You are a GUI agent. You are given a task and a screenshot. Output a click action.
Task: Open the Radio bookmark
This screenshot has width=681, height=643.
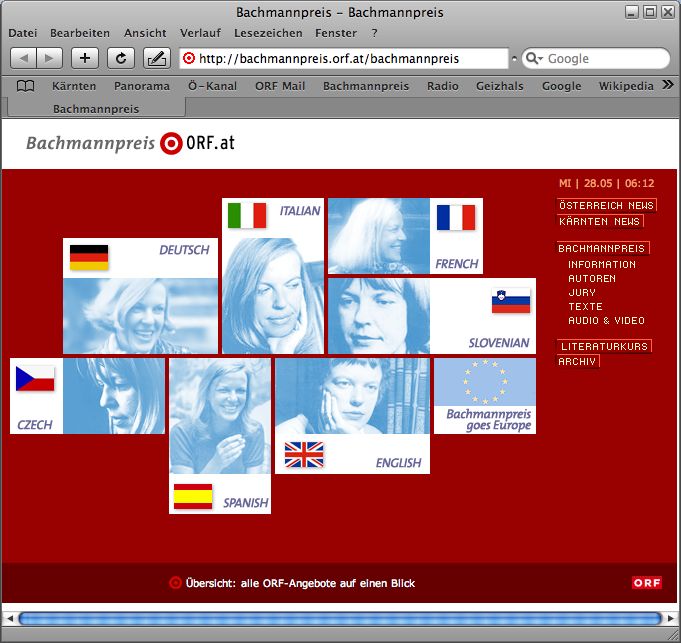(443, 86)
